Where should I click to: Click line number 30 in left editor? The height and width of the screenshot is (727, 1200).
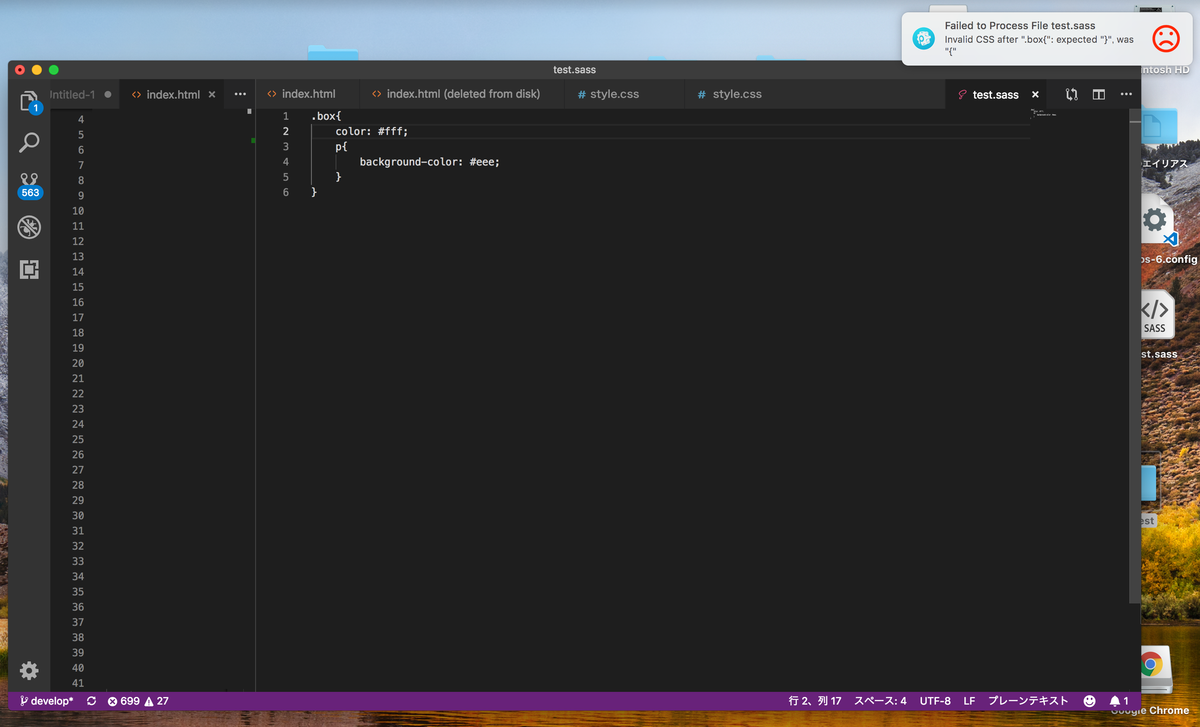(78, 515)
